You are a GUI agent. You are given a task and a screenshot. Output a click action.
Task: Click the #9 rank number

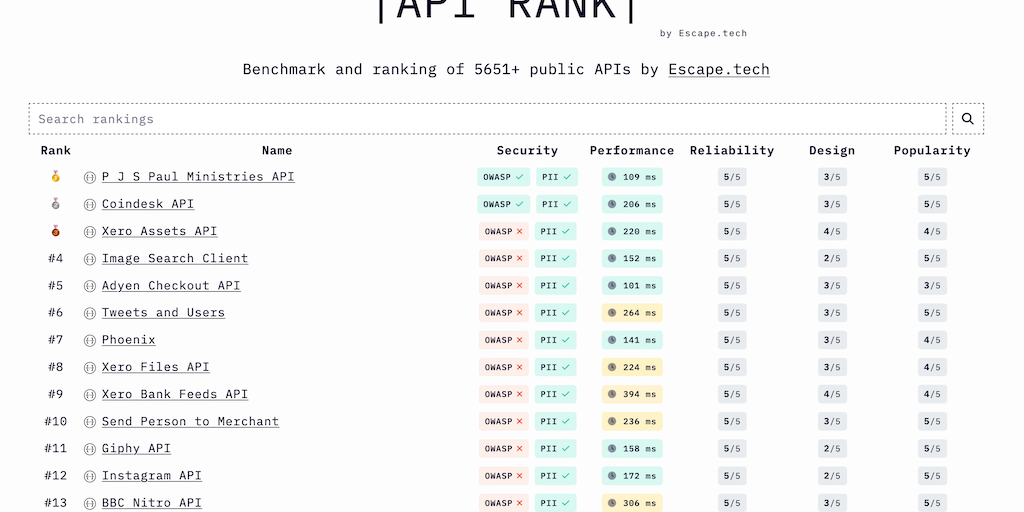point(56,394)
